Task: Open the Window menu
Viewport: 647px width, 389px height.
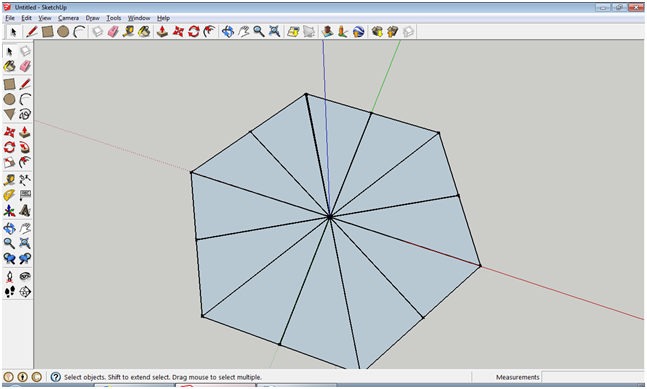Action: click(139, 18)
